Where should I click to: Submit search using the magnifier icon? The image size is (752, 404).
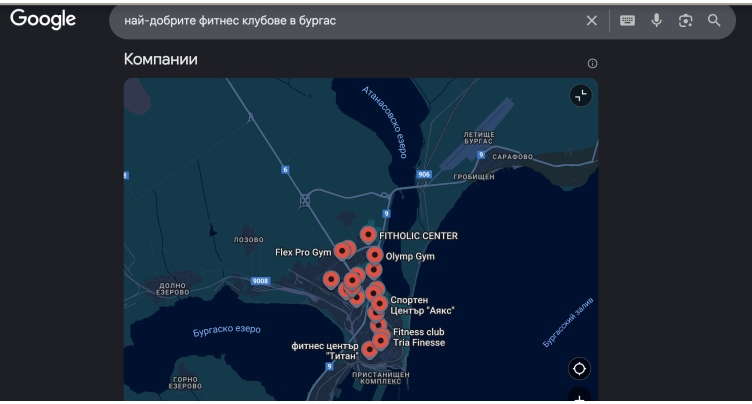point(714,20)
